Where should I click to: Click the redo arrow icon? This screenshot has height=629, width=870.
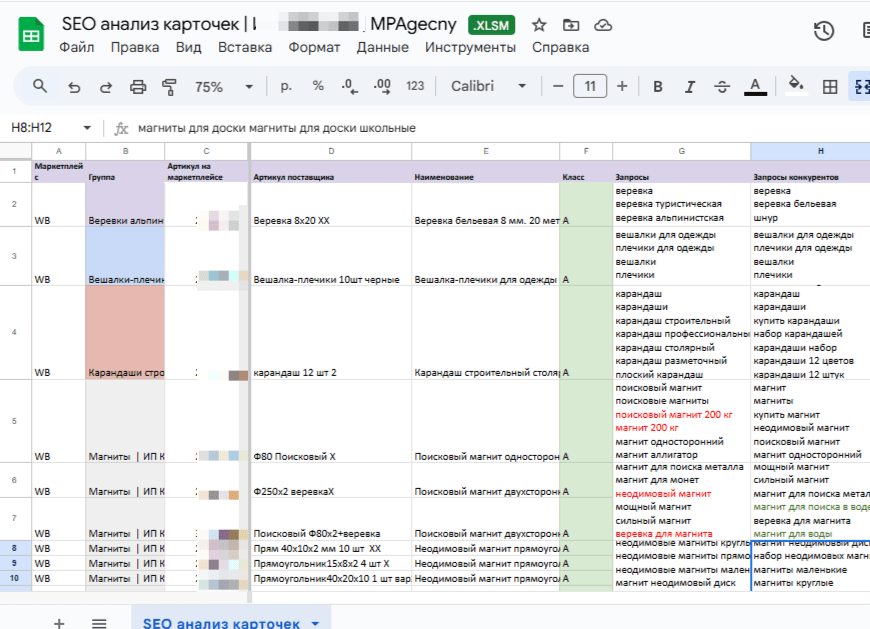[105, 87]
